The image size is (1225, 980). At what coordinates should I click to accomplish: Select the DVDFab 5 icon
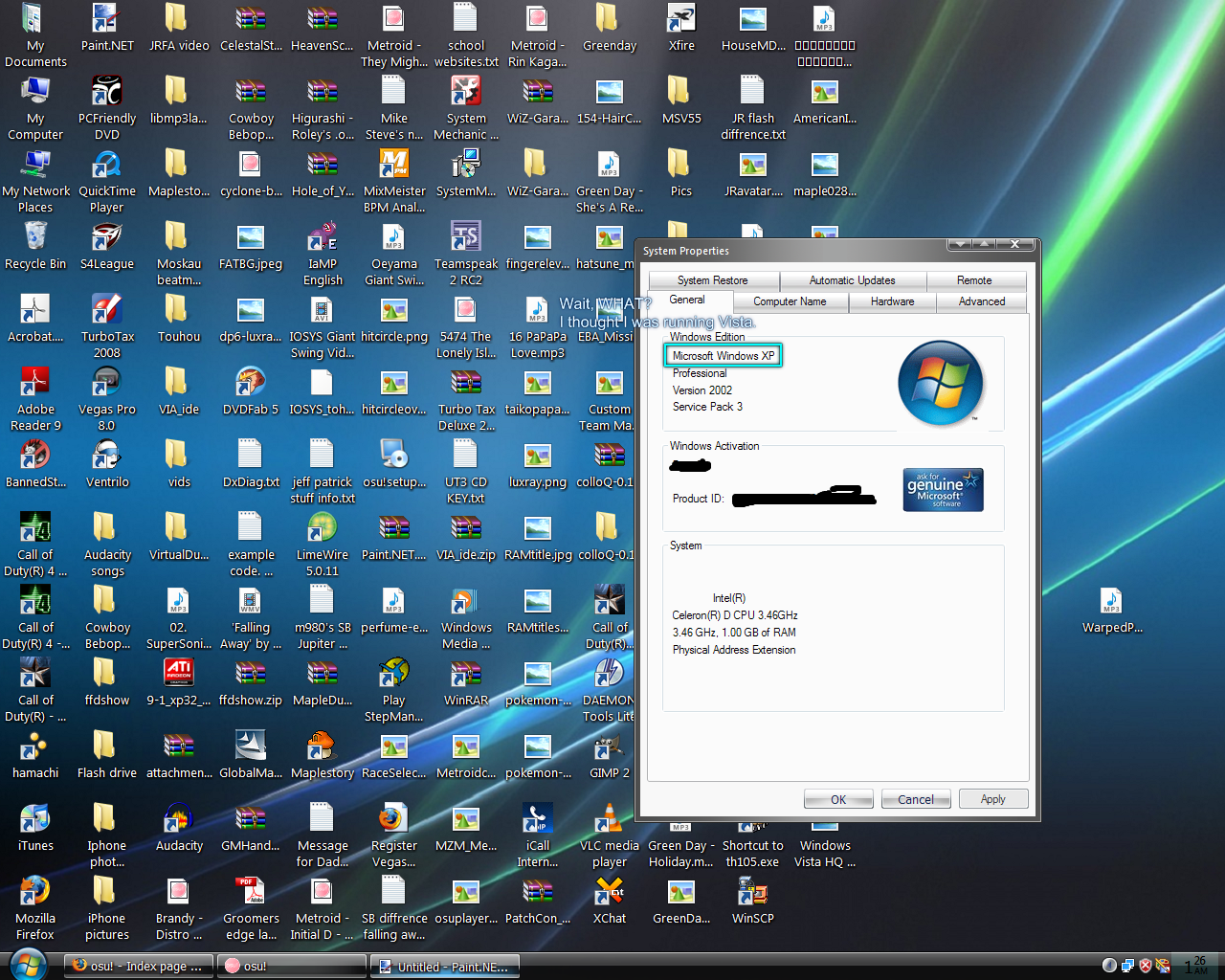251,391
